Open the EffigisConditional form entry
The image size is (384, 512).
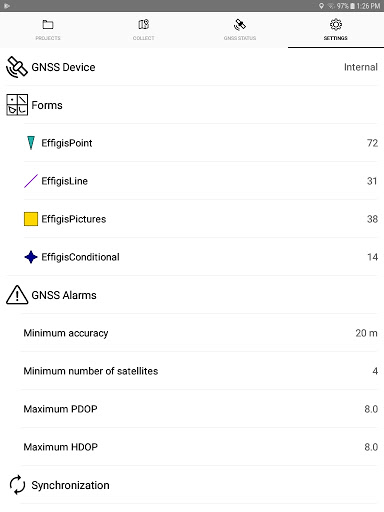201,257
